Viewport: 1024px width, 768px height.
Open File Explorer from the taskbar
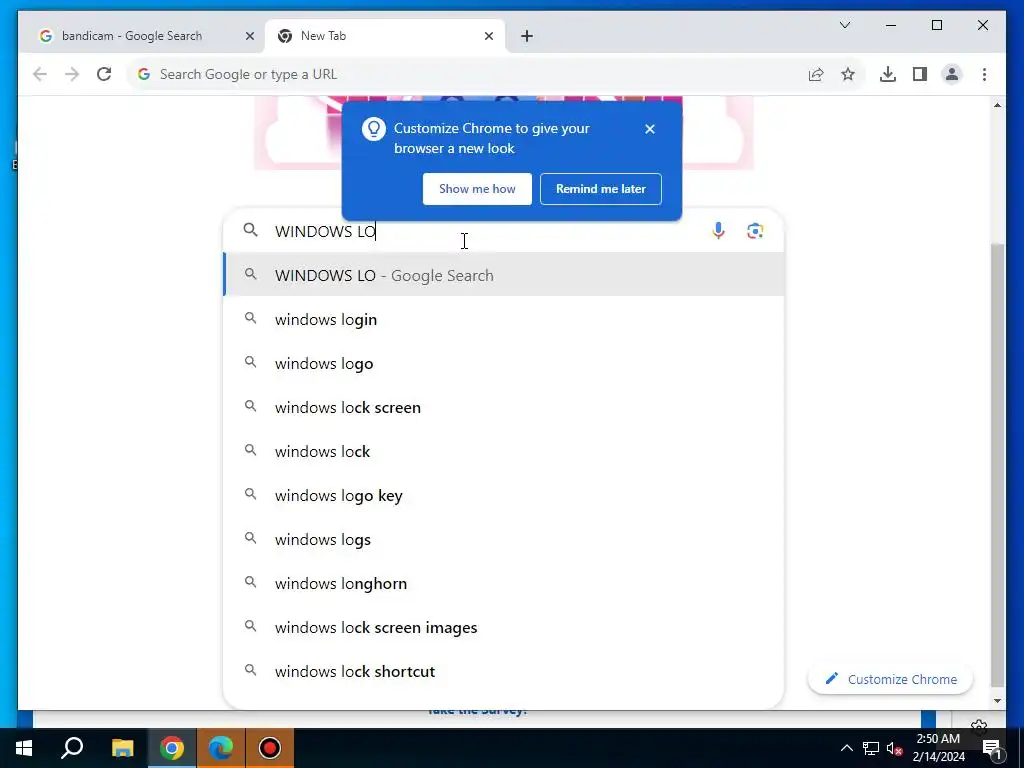(x=122, y=748)
